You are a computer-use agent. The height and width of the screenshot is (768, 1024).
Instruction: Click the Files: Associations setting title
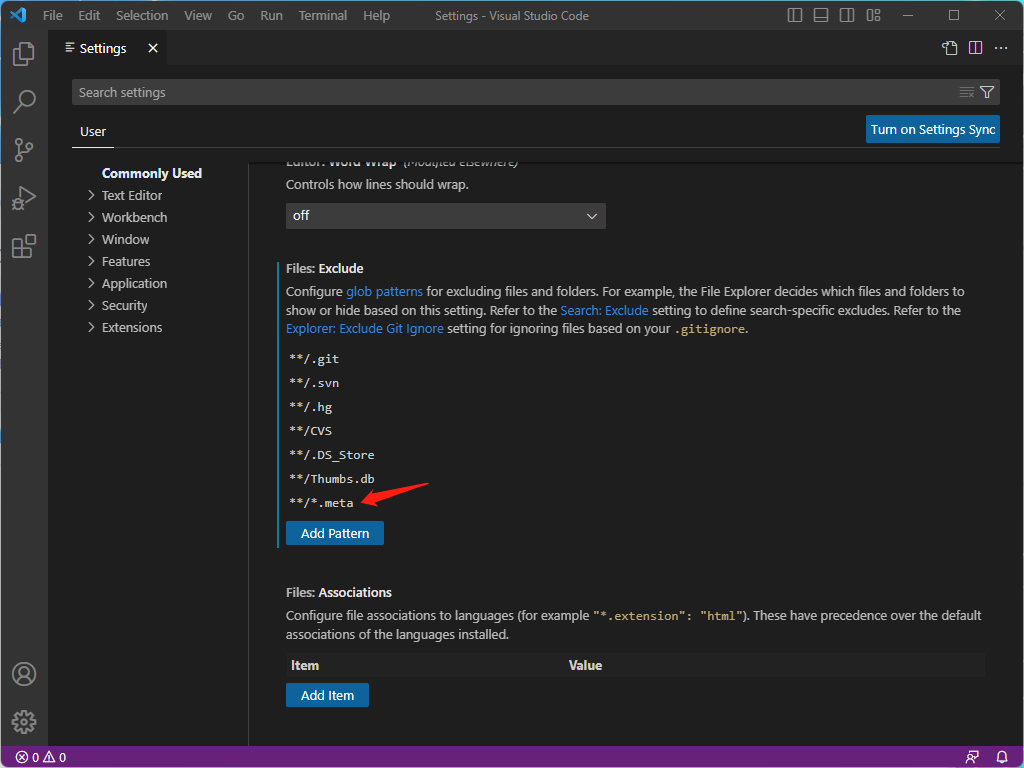(x=339, y=592)
